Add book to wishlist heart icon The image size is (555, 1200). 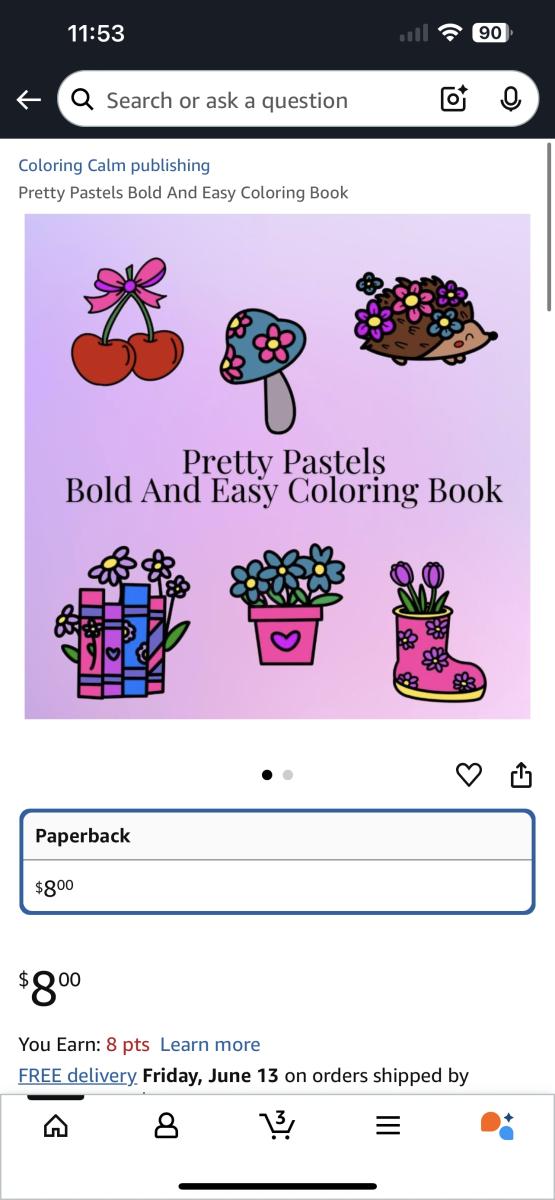coord(469,774)
